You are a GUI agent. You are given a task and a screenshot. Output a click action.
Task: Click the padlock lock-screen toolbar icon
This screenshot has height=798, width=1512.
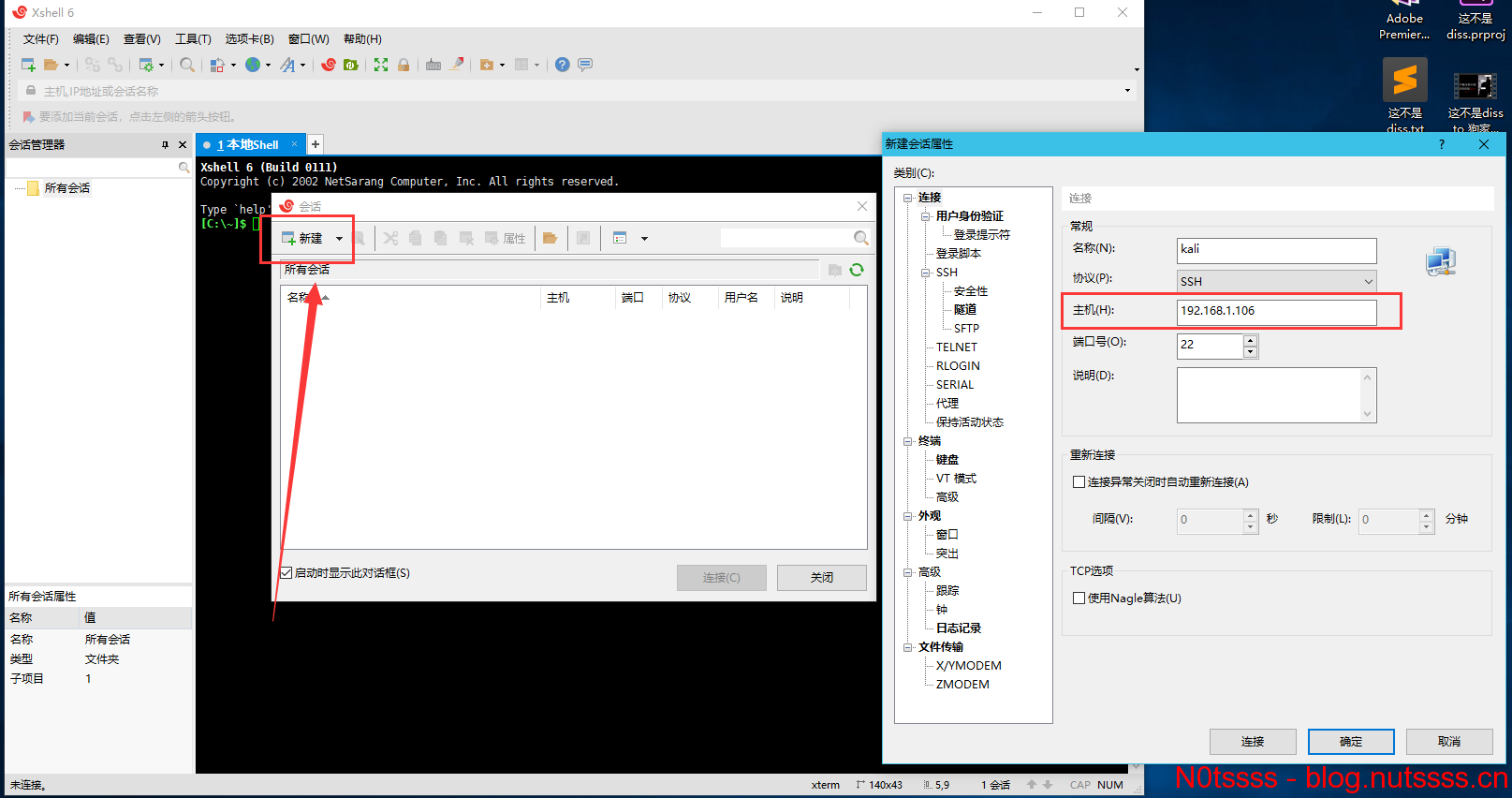click(x=404, y=65)
